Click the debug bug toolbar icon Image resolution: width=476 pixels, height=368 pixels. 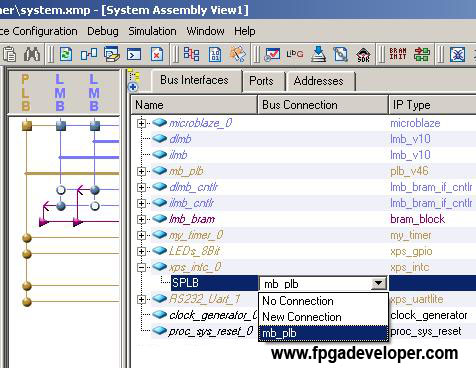tap(457, 54)
